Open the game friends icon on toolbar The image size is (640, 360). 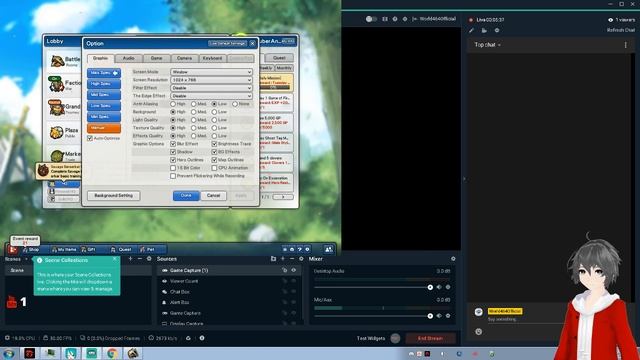[x=329, y=249]
